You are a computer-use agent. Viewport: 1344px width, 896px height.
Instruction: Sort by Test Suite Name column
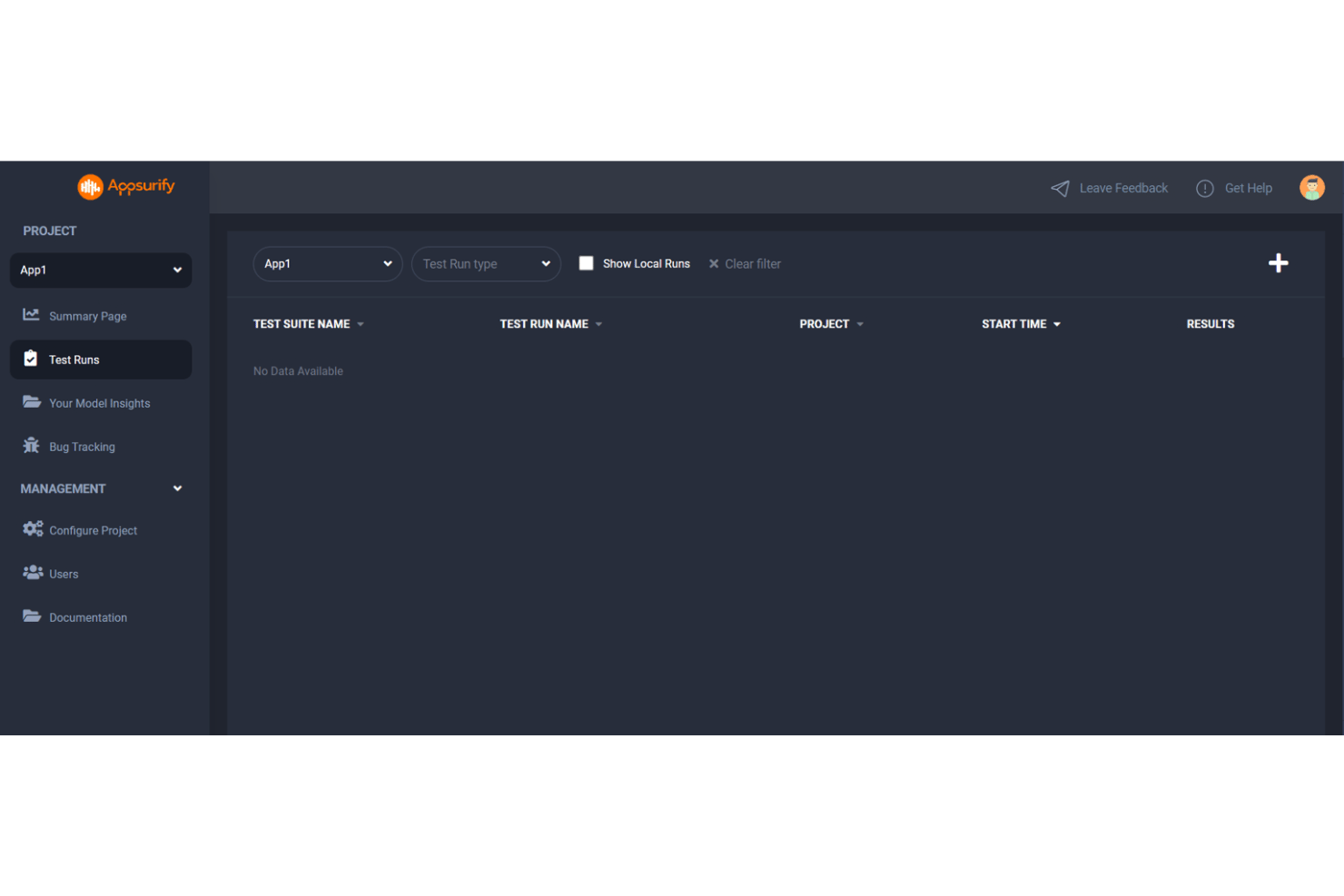click(x=308, y=324)
